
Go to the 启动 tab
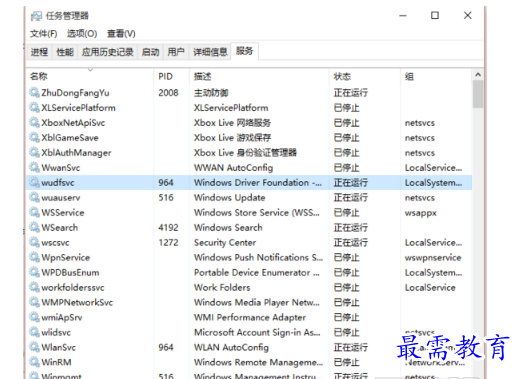[x=150, y=52]
